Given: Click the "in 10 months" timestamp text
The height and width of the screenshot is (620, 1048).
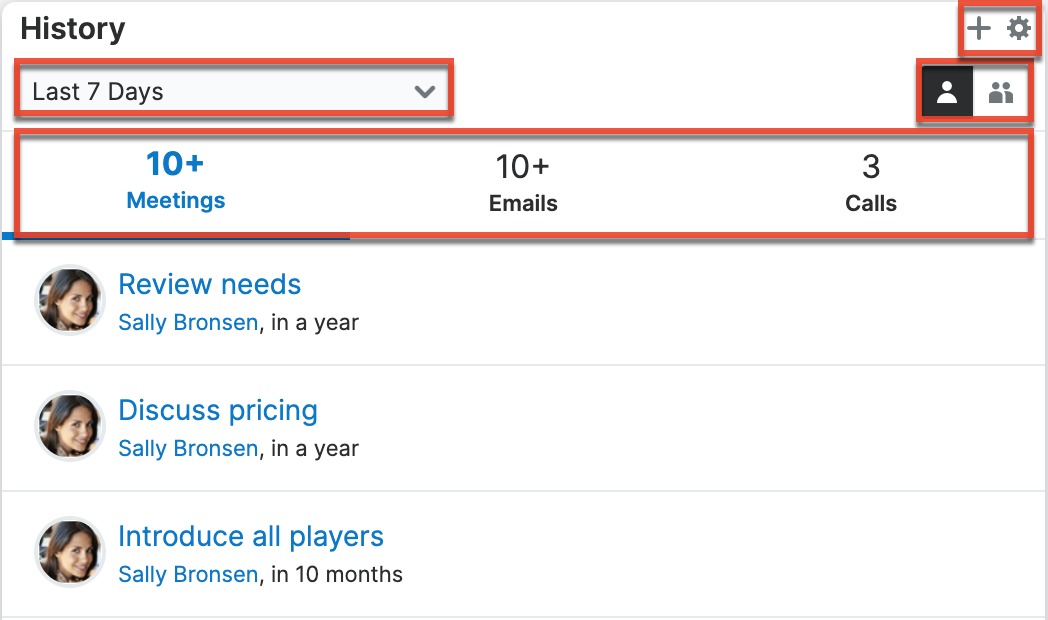Looking at the screenshot, I should tap(337, 575).
